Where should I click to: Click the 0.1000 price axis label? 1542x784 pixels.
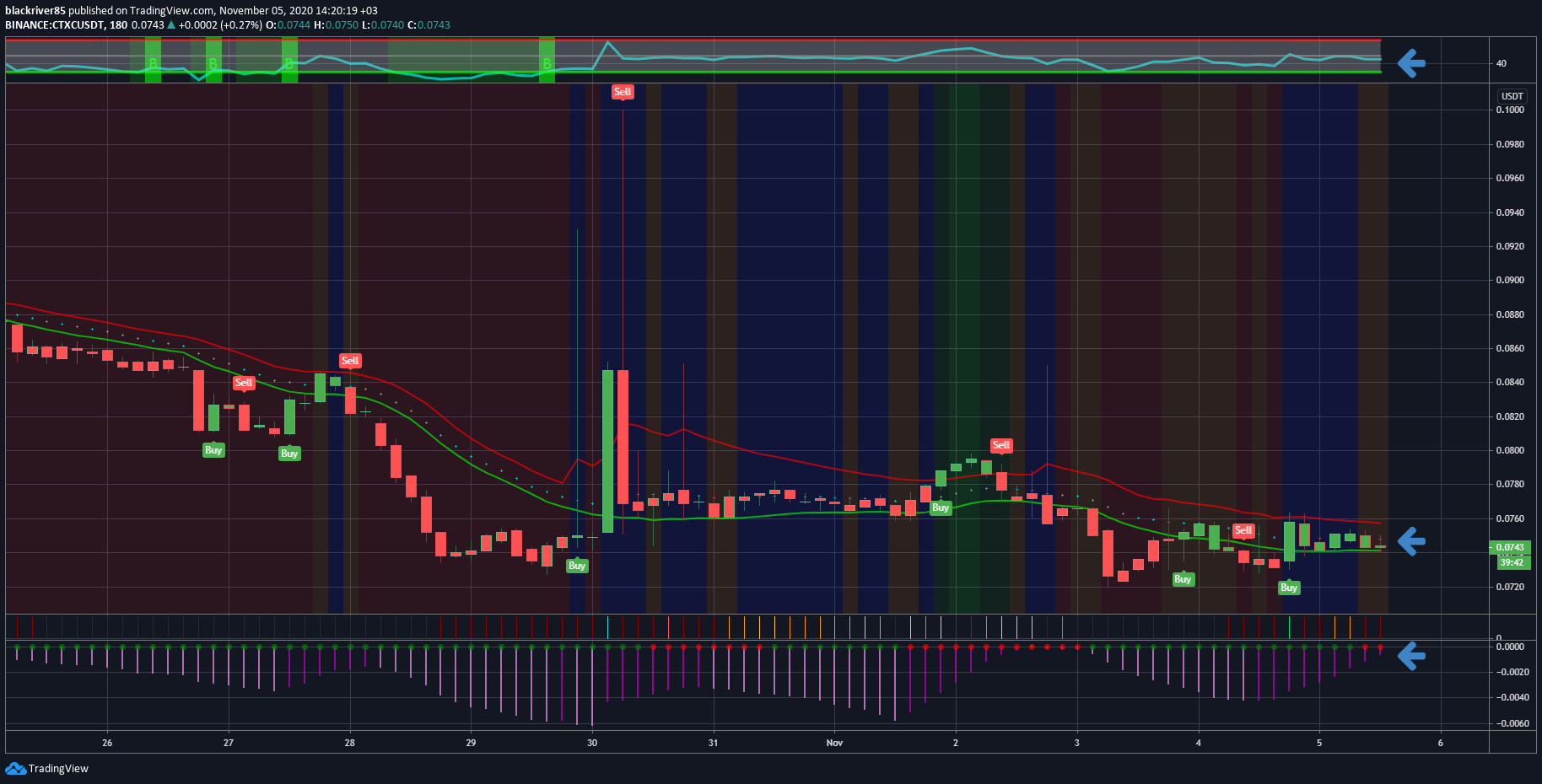[x=1511, y=110]
